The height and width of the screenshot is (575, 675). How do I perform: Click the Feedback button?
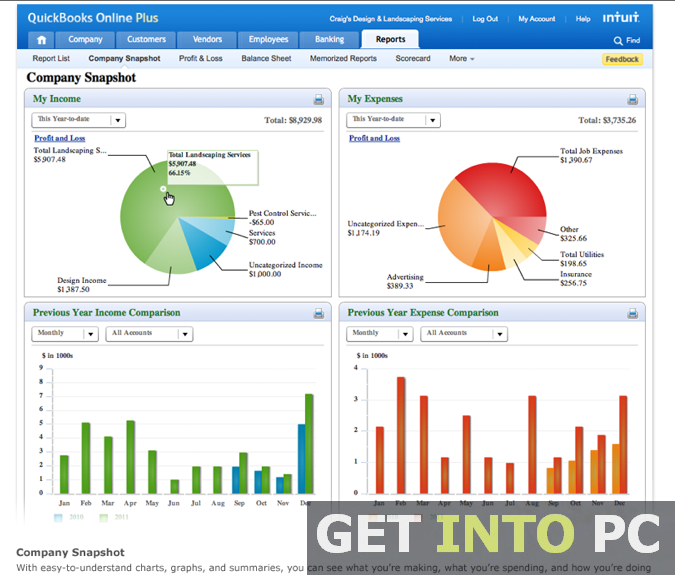[x=622, y=59]
